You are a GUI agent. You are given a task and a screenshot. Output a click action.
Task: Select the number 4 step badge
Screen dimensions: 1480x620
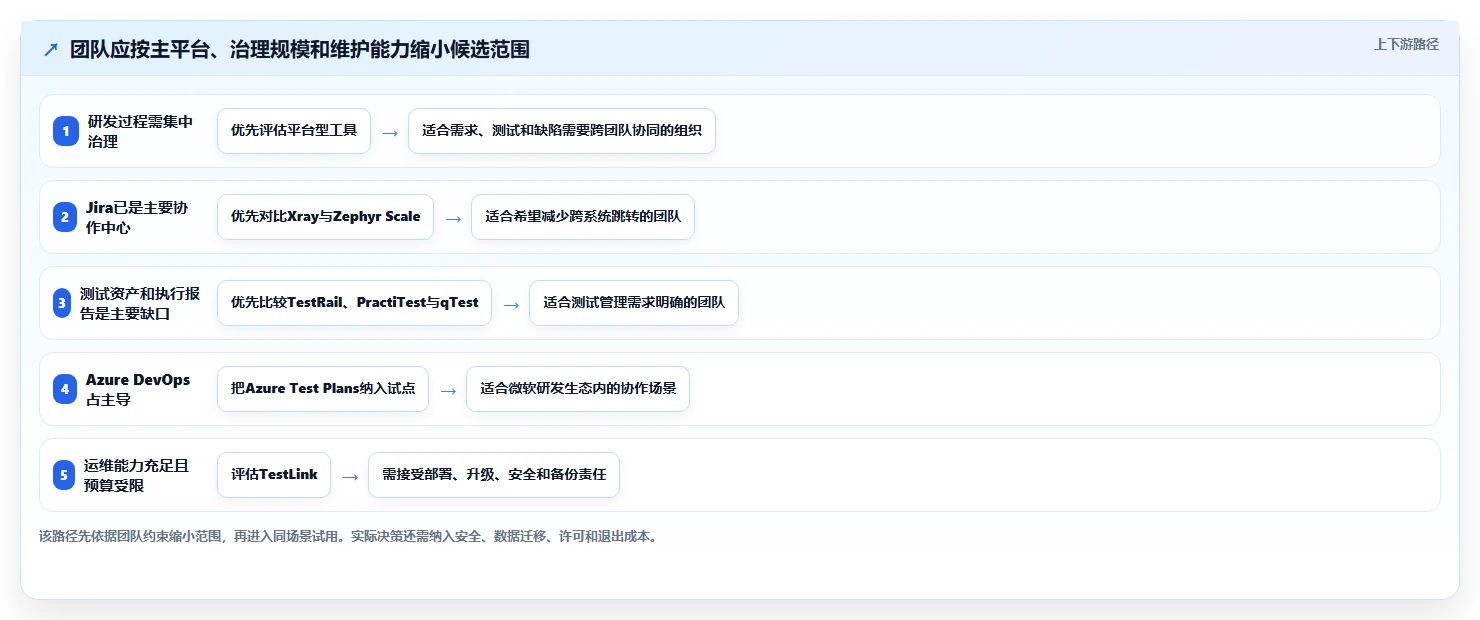point(65,389)
